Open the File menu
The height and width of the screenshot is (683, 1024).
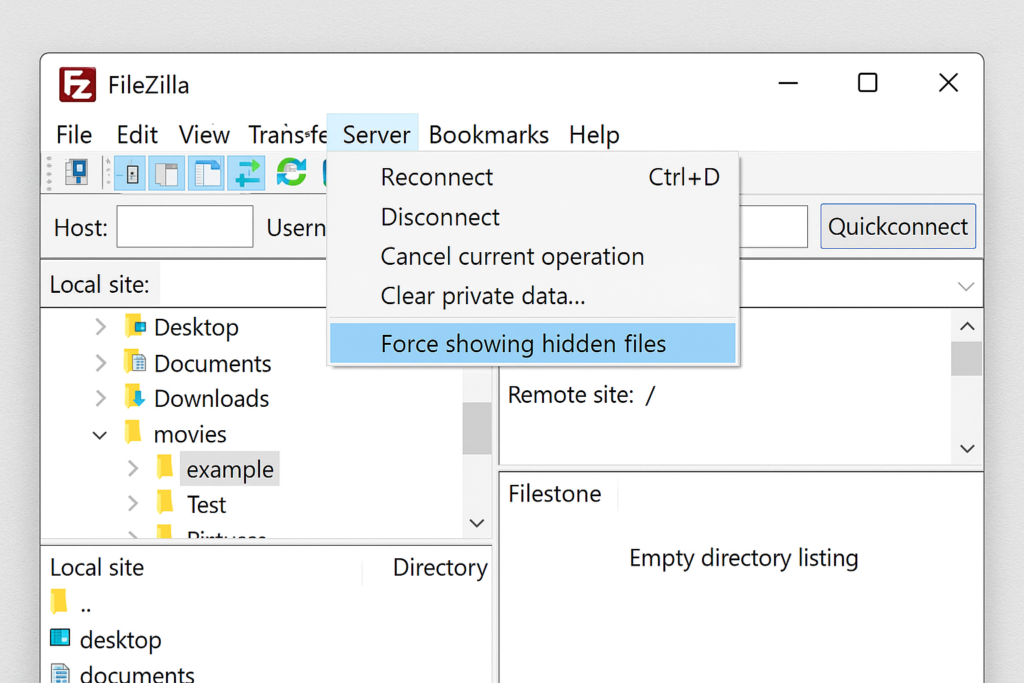pyautogui.click(x=74, y=135)
